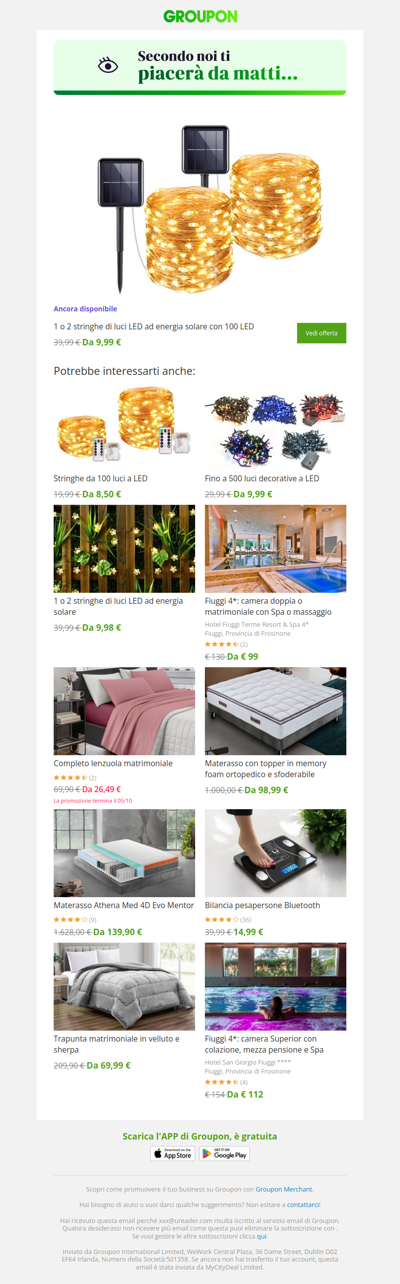The width and height of the screenshot is (400, 1284).
Task: Click the 'contattarci' link
Action: (303, 1205)
